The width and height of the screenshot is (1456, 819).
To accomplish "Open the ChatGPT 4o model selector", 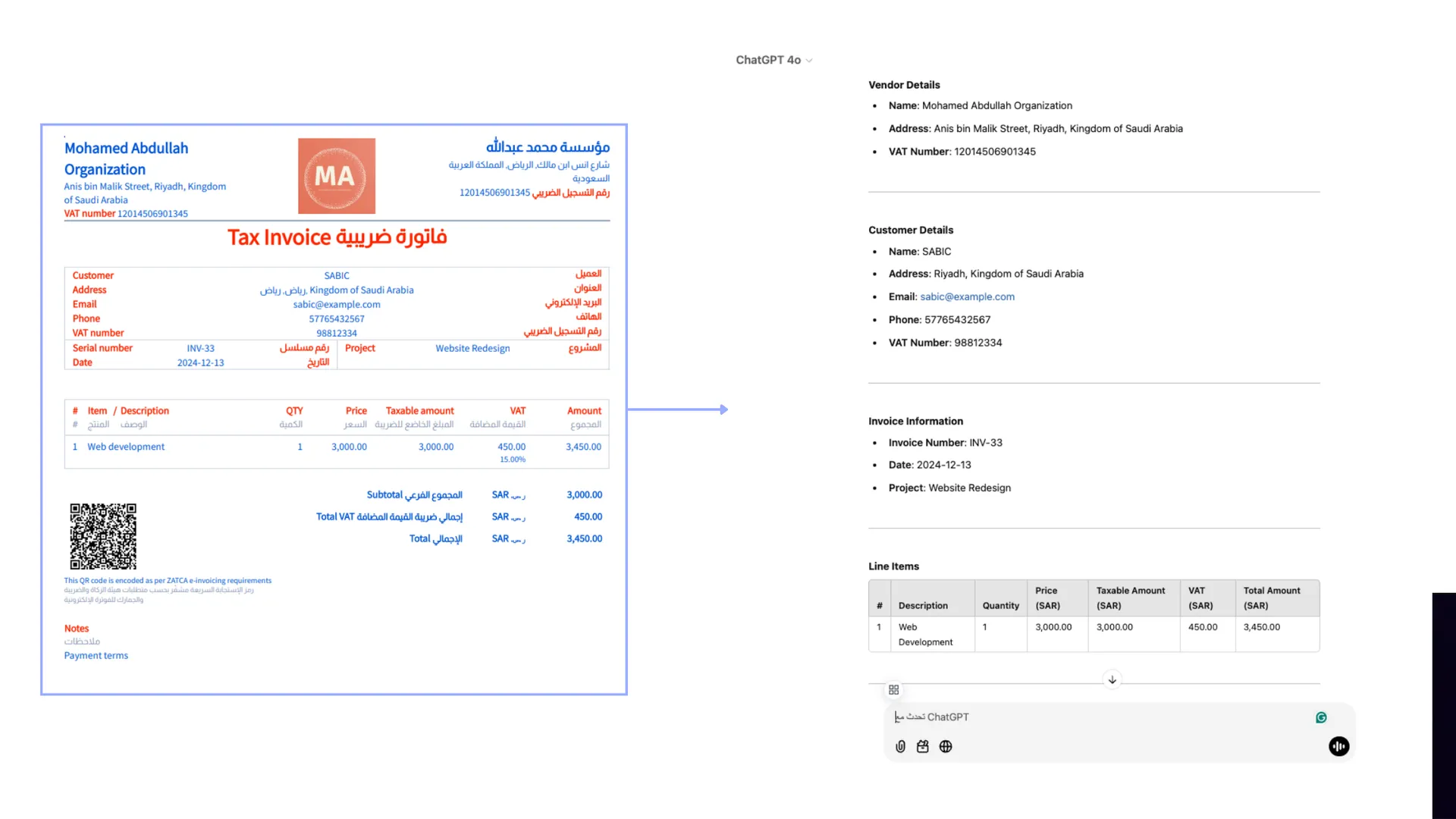I will (767, 59).
